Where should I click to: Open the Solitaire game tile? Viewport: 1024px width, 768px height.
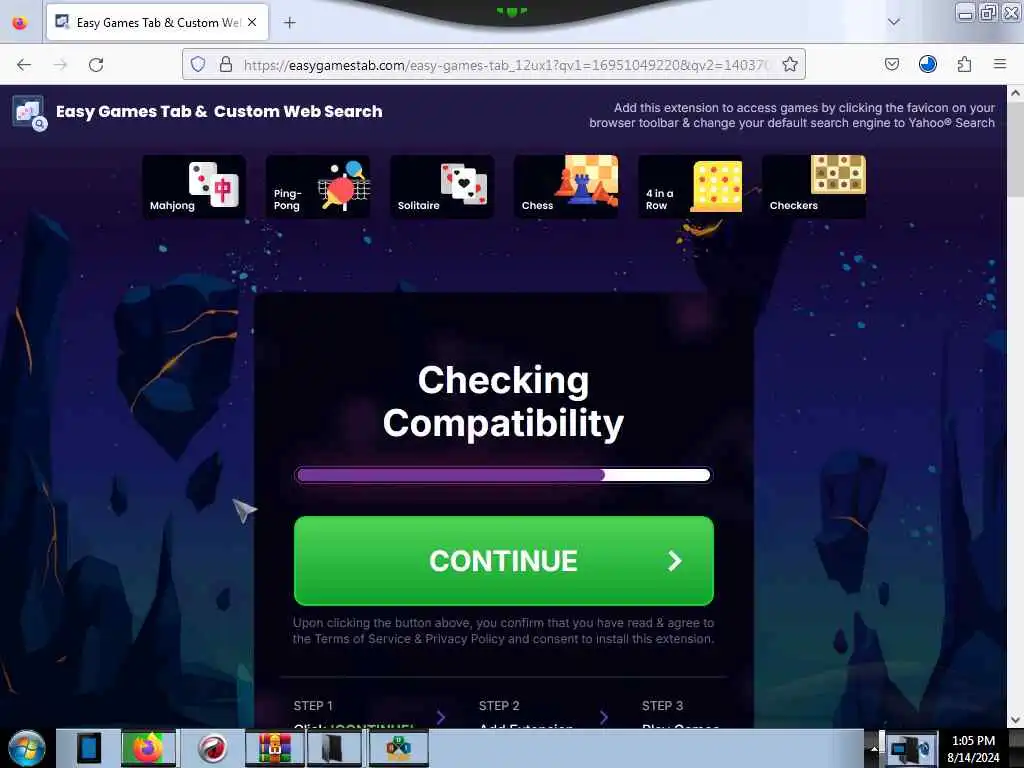(442, 186)
